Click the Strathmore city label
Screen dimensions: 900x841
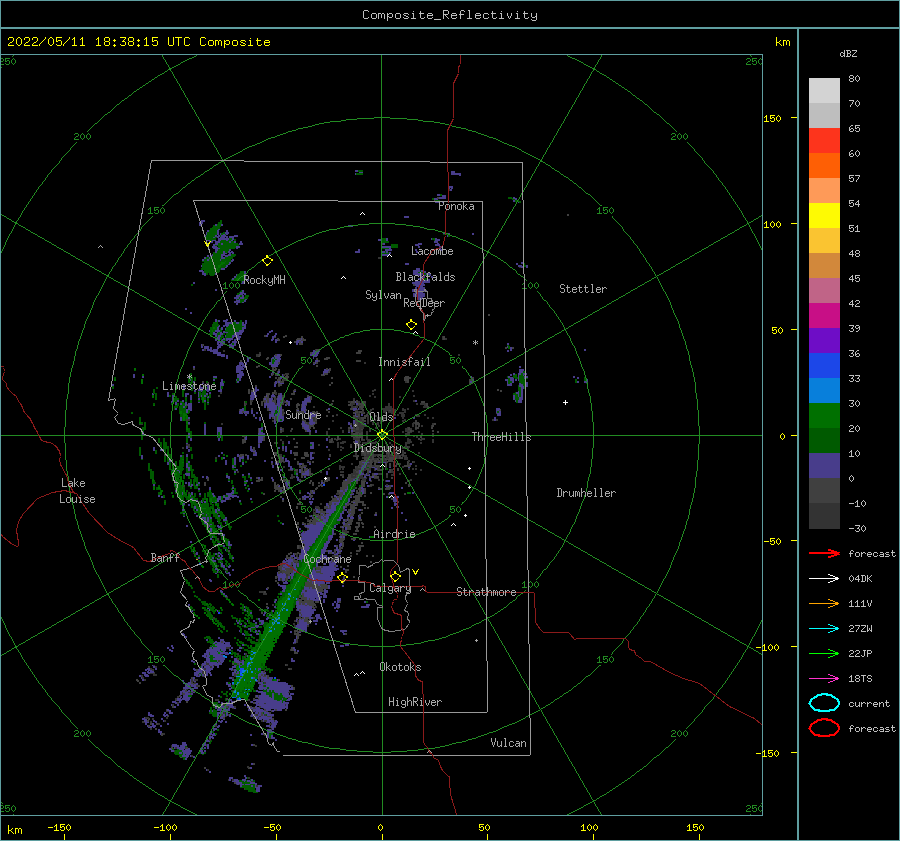pos(486,592)
